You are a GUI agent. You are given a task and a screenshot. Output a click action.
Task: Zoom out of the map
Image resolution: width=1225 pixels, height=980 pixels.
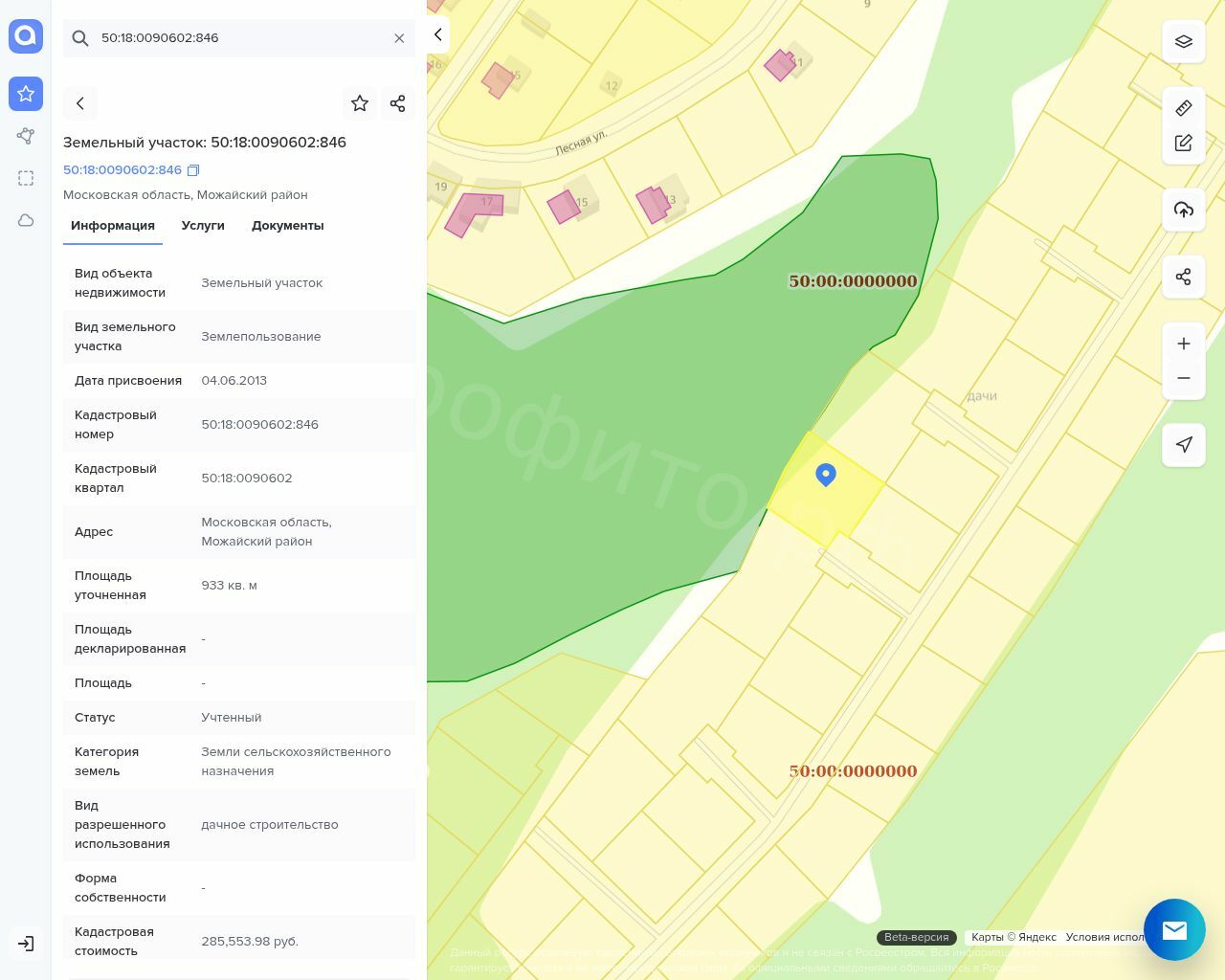[x=1184, y=378]
